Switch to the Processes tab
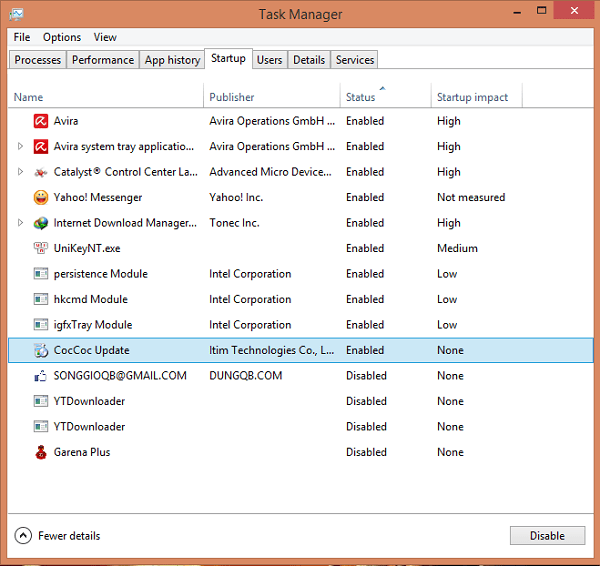600x566 pixels. (38, 60)
